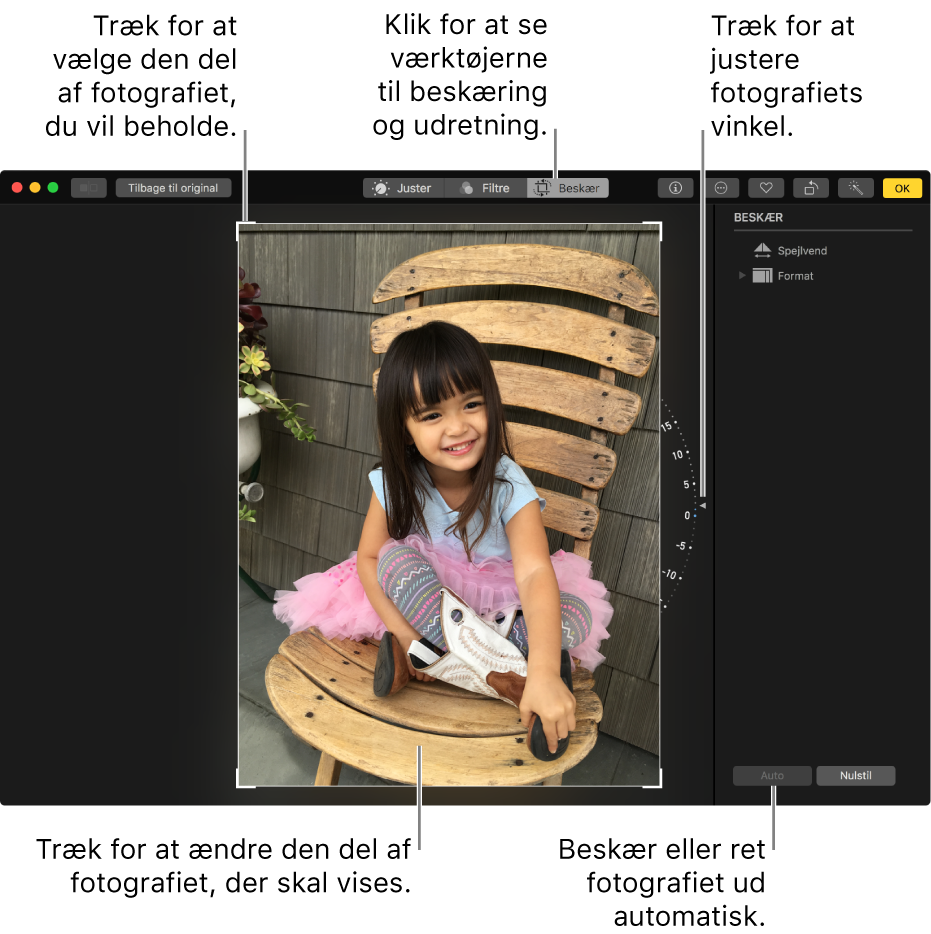
Task: Click the red close window button
Action: (17, 188)
